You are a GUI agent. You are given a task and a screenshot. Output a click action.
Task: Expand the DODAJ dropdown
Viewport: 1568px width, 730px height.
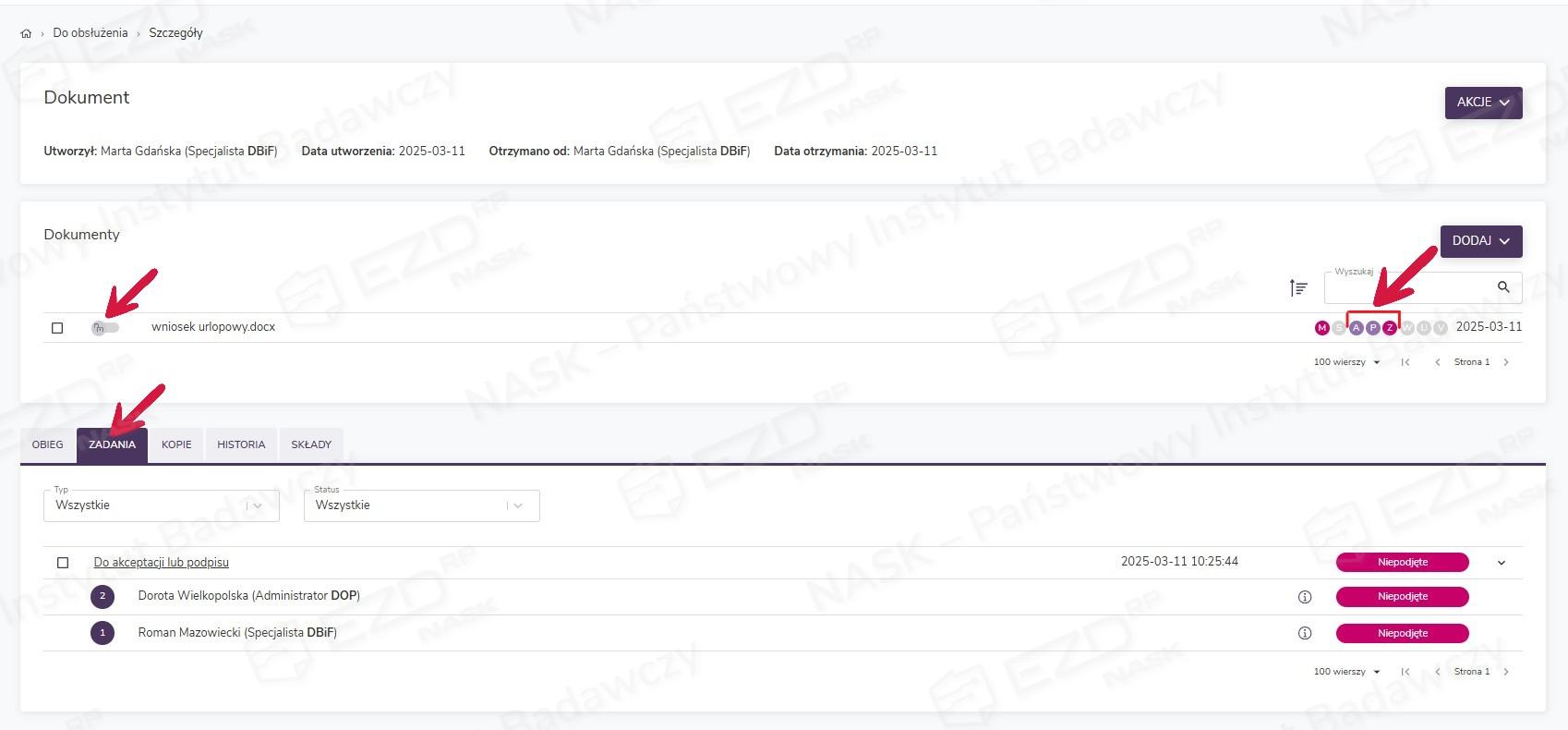pos(1480,241)
